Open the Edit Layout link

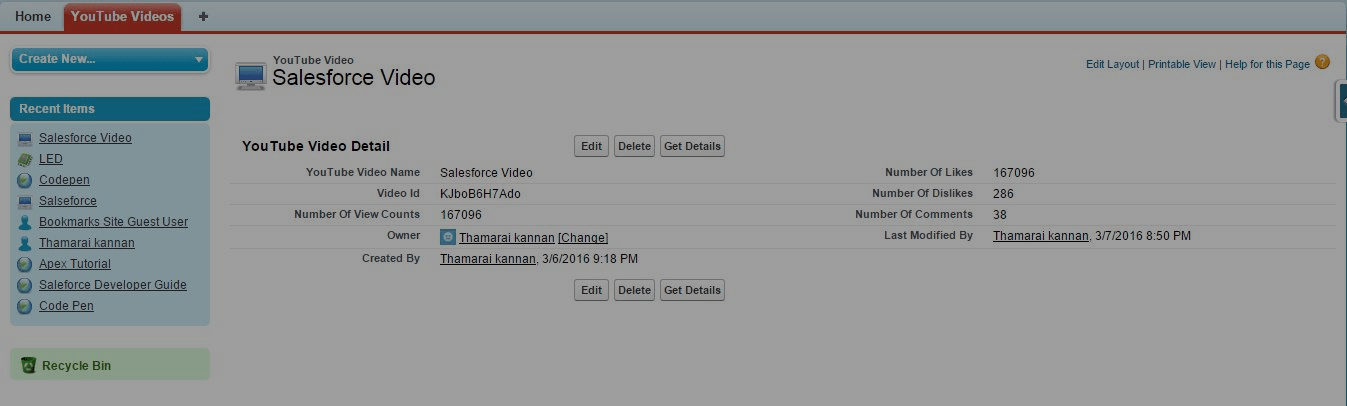tap(1112, 64)
